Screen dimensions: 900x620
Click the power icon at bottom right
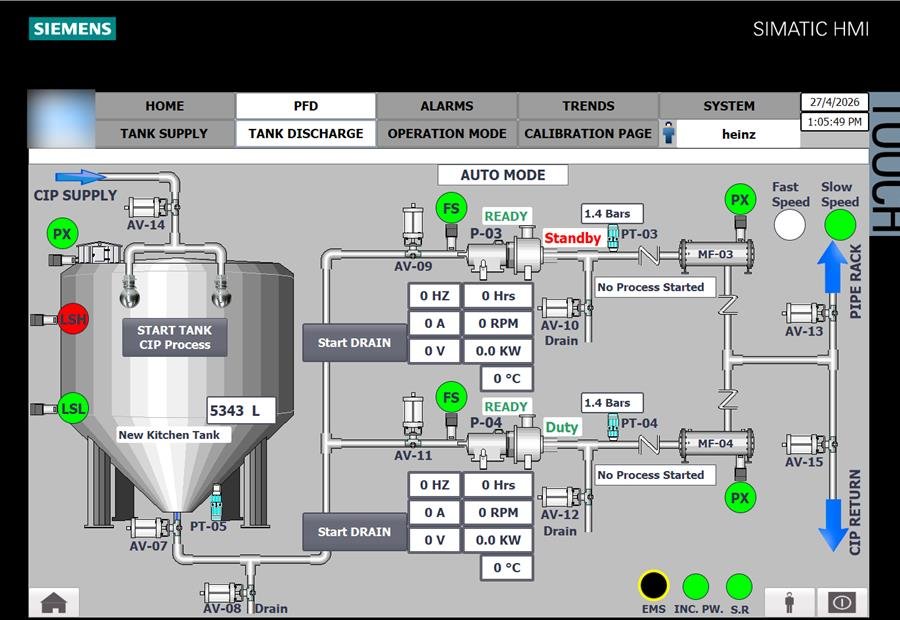pos(842,603)
